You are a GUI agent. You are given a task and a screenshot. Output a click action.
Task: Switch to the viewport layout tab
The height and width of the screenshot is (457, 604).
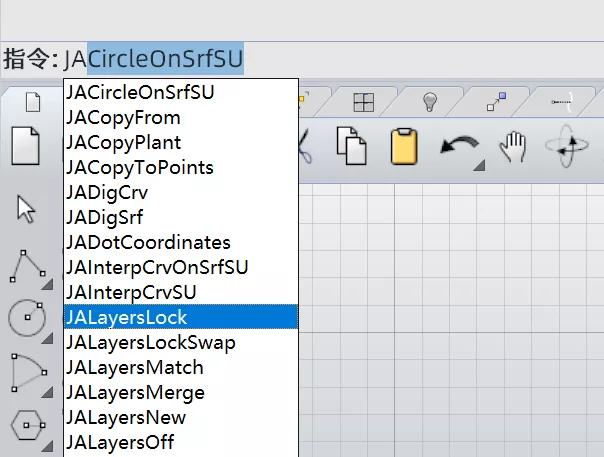coord(363,102)
